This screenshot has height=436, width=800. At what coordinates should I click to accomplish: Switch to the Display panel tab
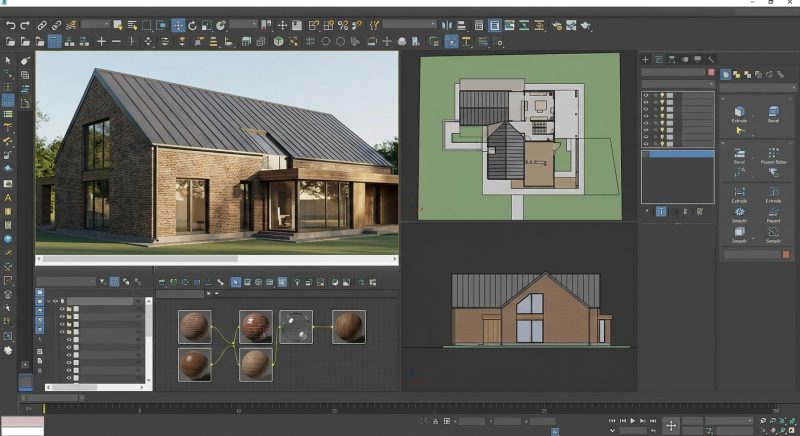(697, 60)
